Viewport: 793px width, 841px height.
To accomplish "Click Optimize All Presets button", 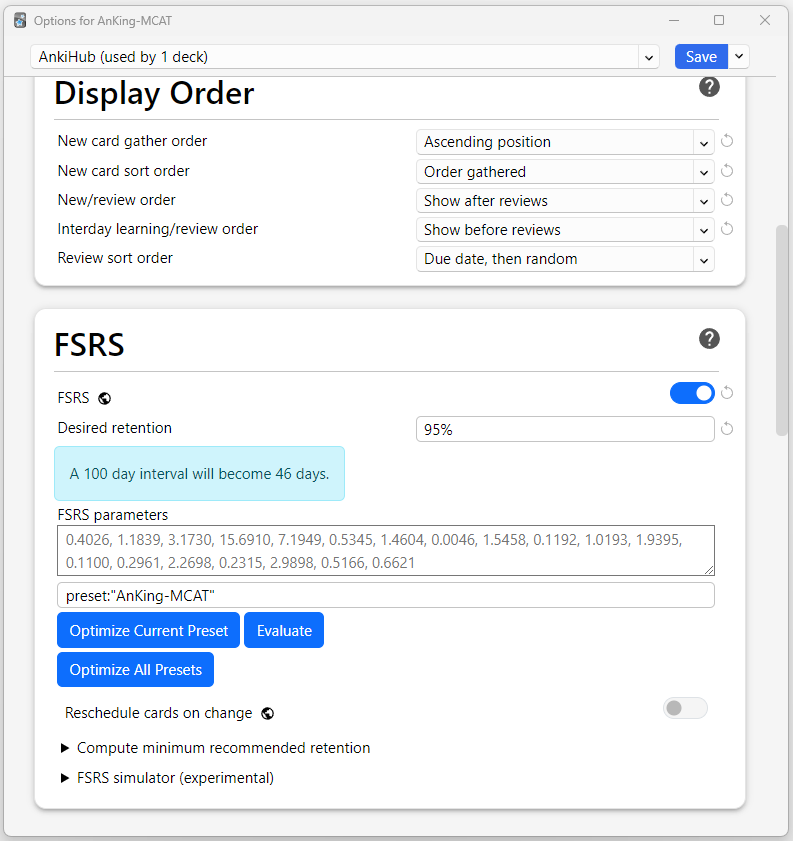I will pos(136,669).
